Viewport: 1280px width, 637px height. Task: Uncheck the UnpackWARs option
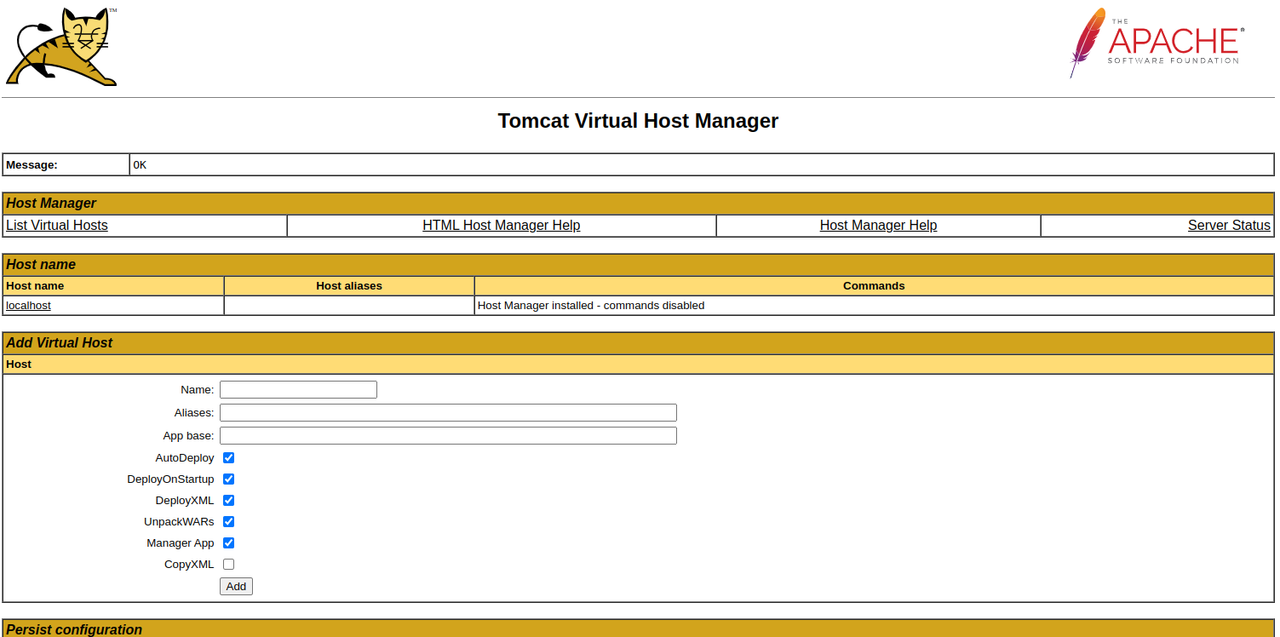228,521
